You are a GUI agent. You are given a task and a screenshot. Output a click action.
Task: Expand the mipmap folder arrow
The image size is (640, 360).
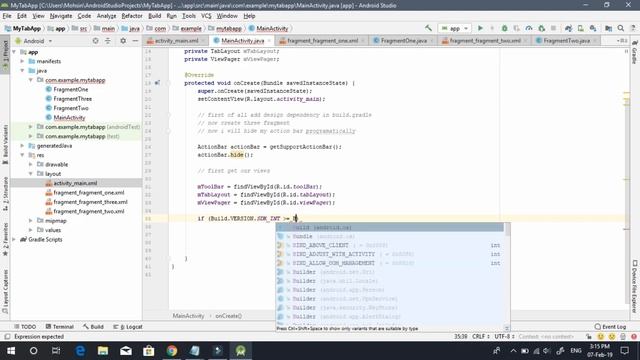[x=31, y=221]
